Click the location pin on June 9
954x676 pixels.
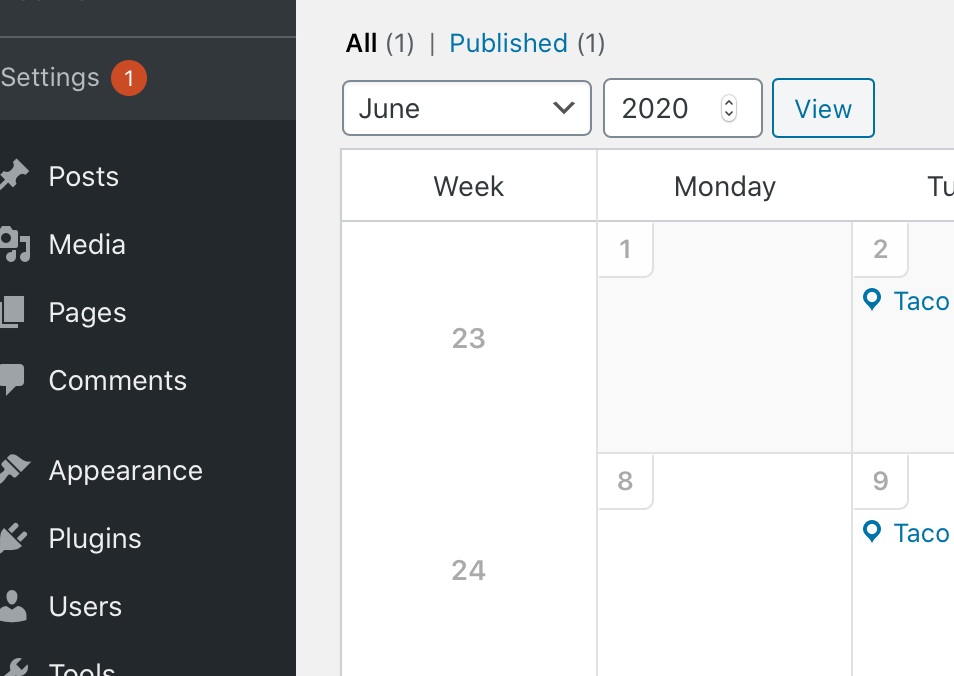coord(872,532)
